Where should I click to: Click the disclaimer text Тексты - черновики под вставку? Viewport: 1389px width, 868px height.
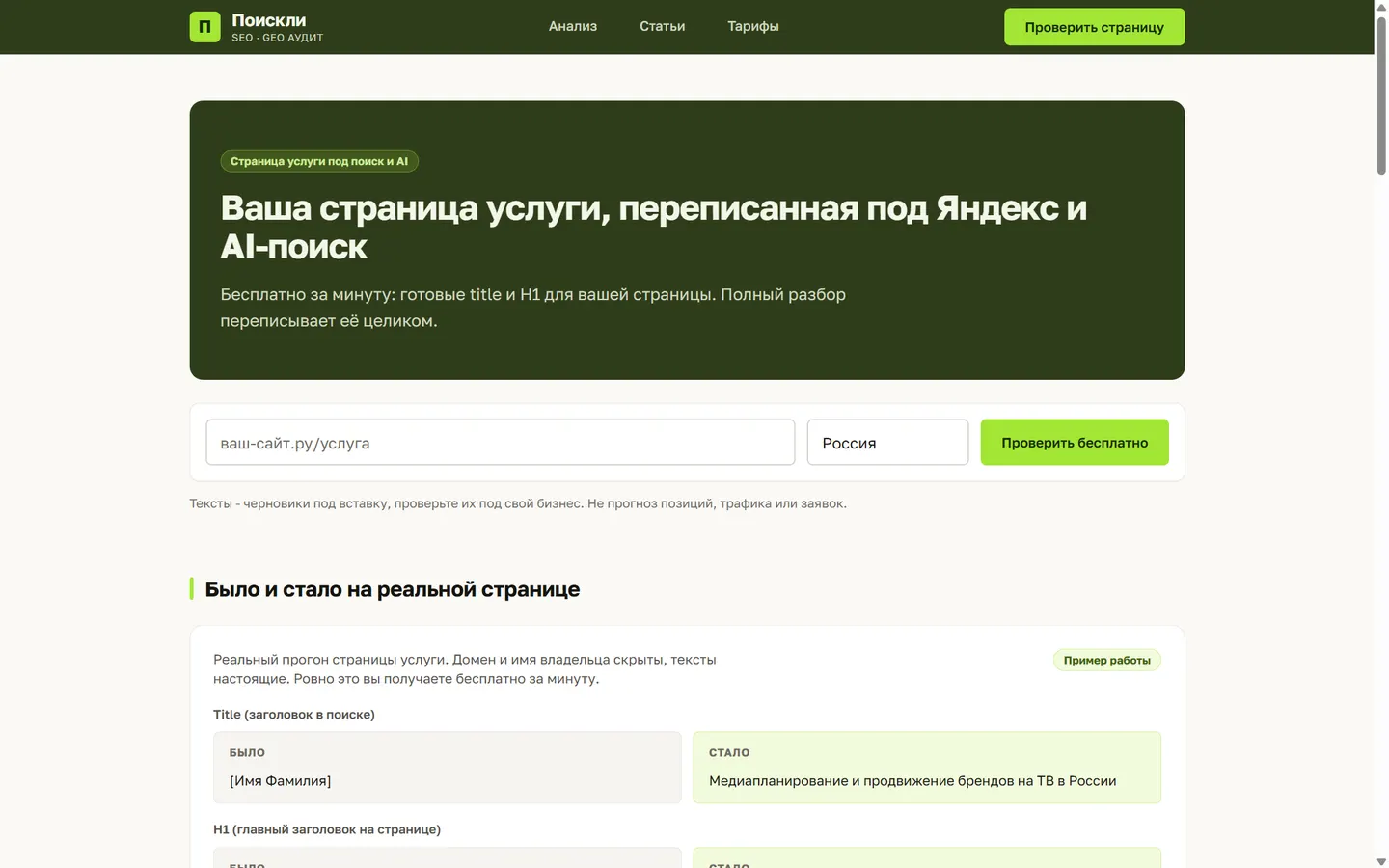[518, 503]
